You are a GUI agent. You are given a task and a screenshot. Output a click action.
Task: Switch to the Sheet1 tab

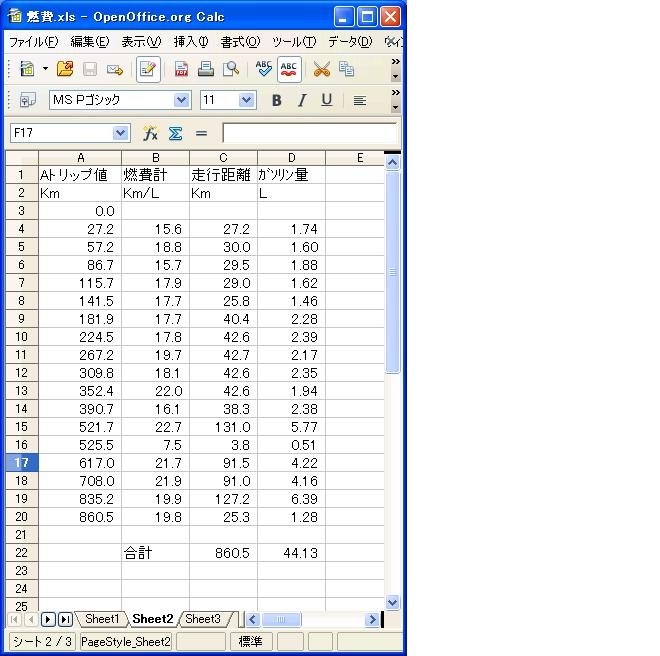click(102, 619)
